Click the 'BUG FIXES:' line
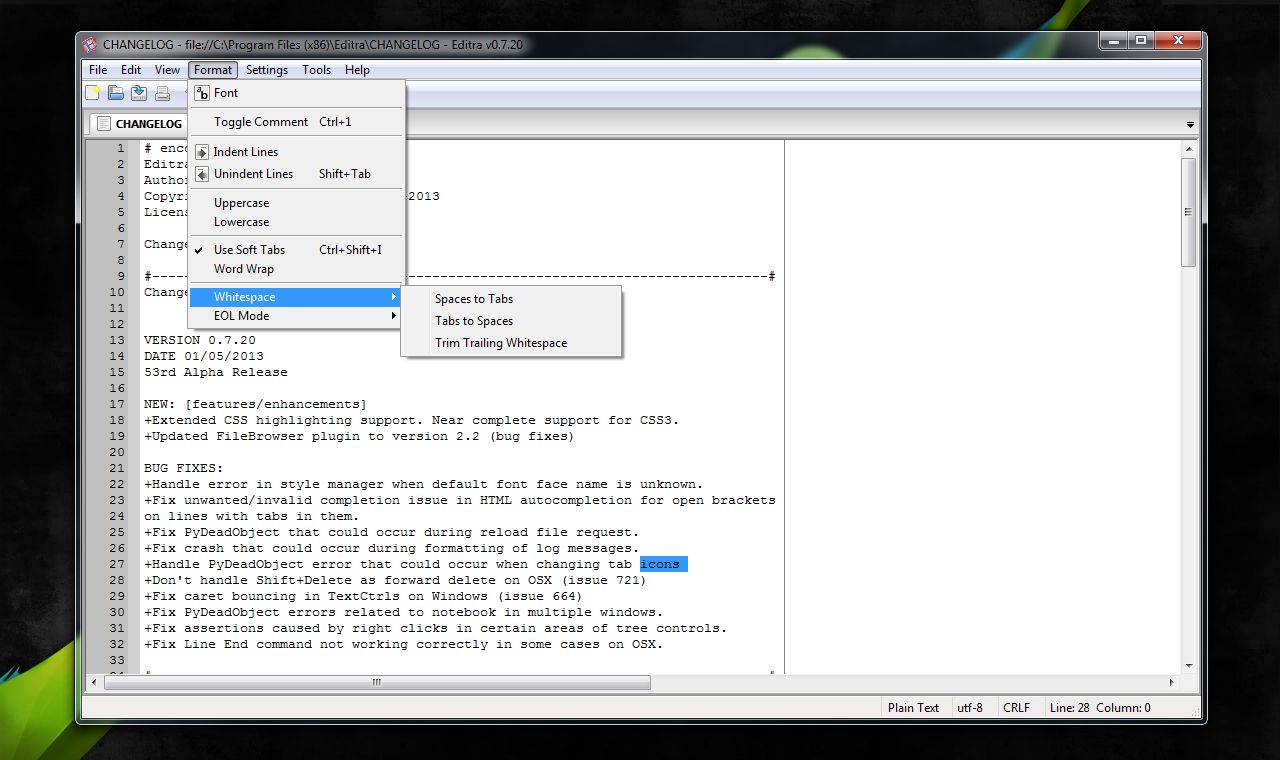The image size is (1280, 760). [x=184, y=468]
